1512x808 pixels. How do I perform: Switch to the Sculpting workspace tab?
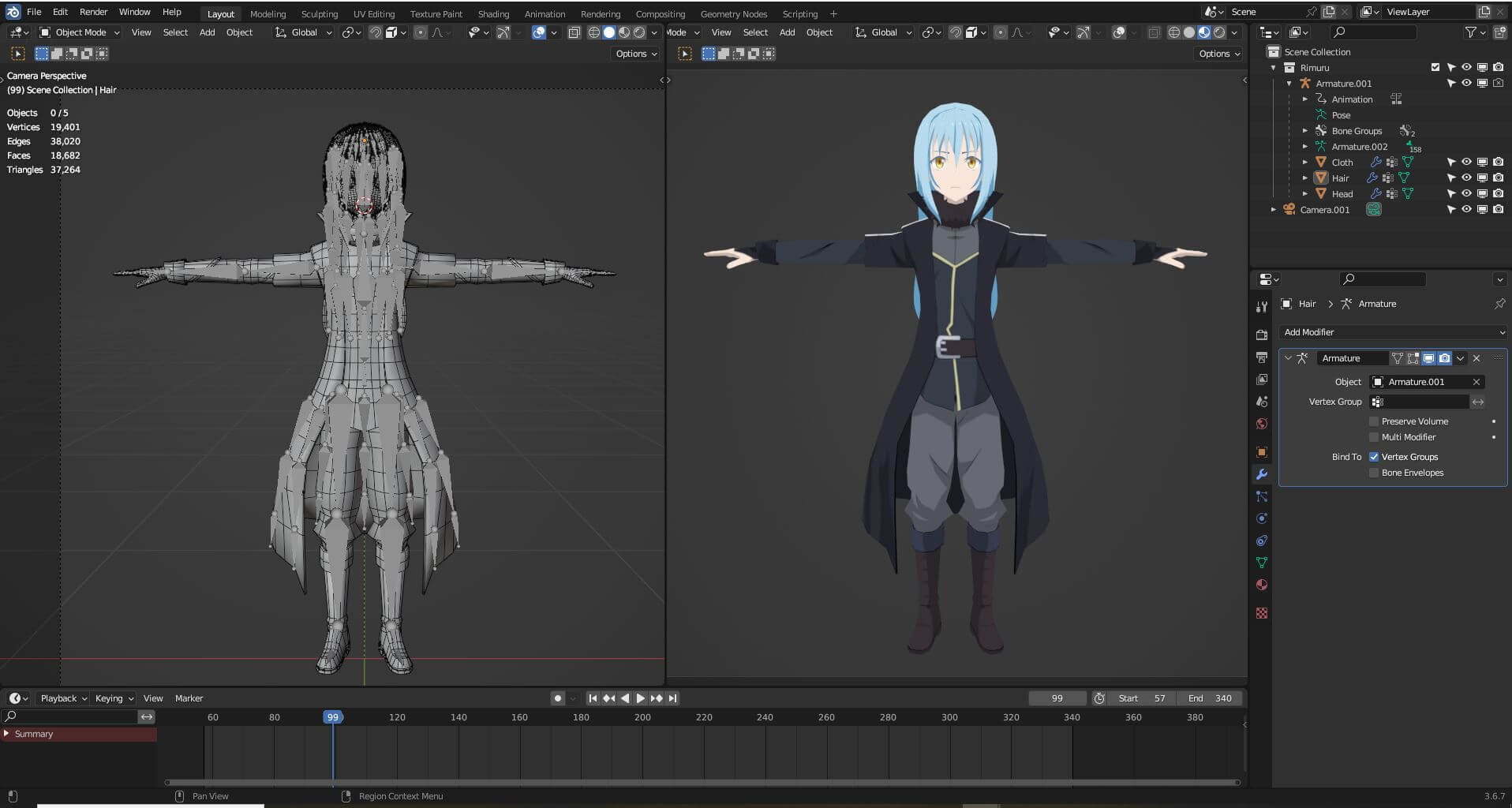(x=319, y=14)
